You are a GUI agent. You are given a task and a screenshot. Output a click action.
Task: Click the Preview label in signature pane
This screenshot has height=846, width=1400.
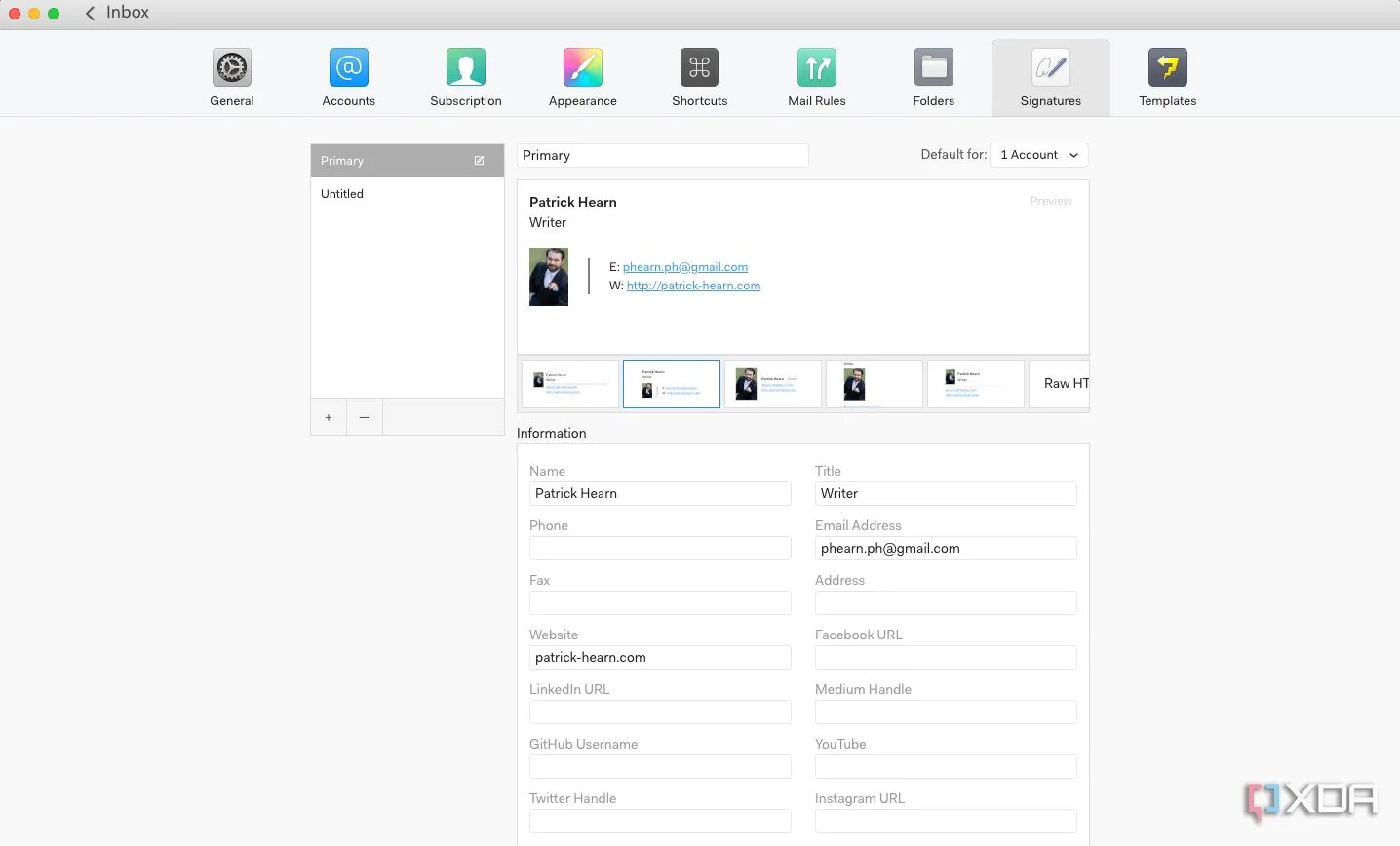(1051, 201)
